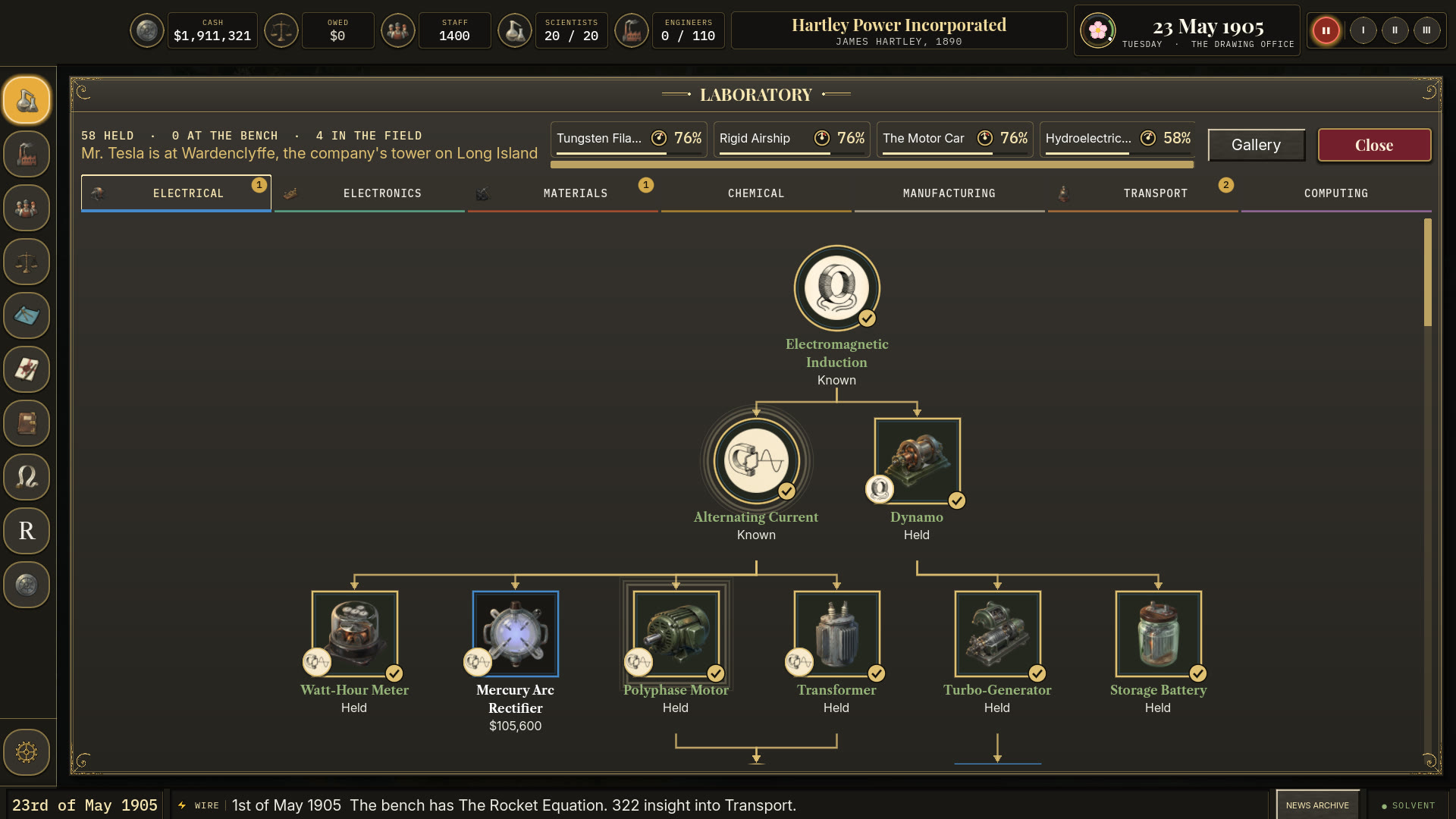1456x819 pixels.
Task: Open the balance scales sidebar icon
Action: coord(27,262)
